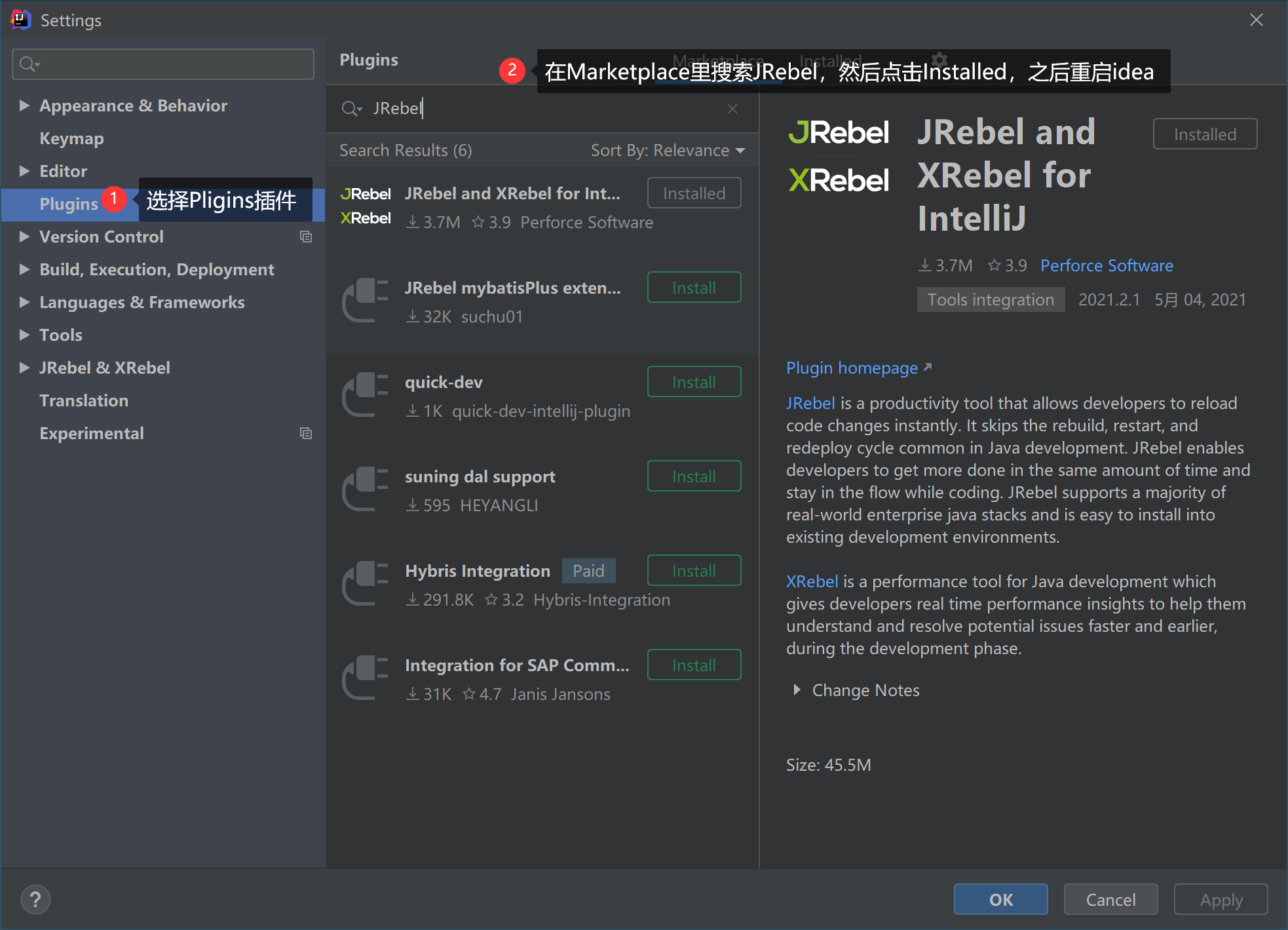Expand the Version Control node
1288x930 pixels.
pos(24,237)
